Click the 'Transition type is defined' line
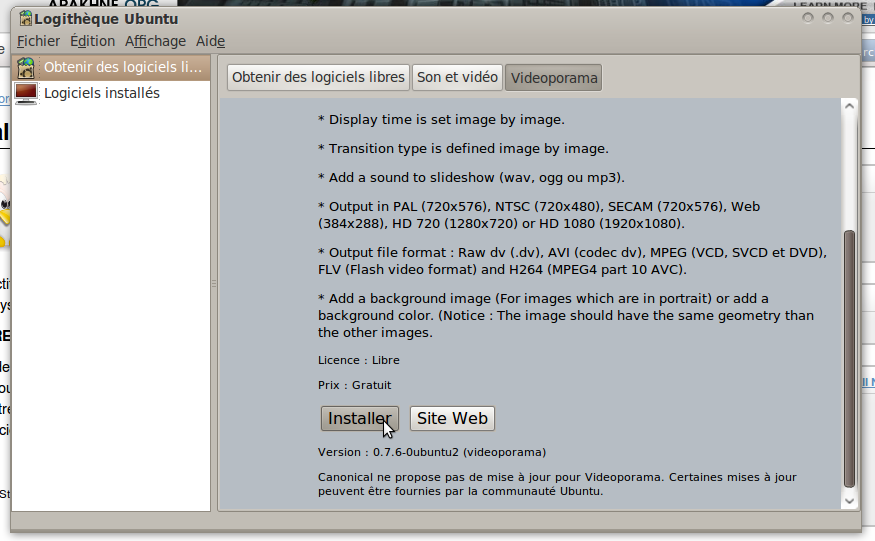Screen dimensions: 875x541 coord(463,149)
